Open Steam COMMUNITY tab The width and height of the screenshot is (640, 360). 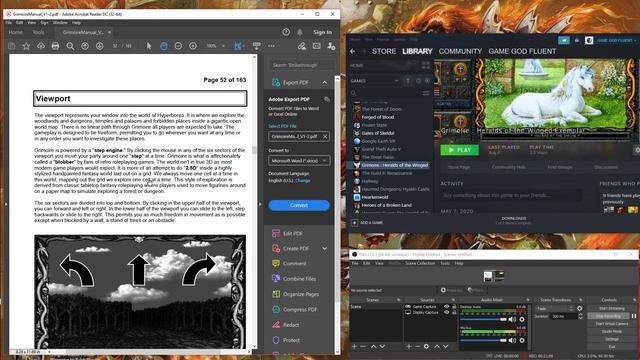[460, 51]
